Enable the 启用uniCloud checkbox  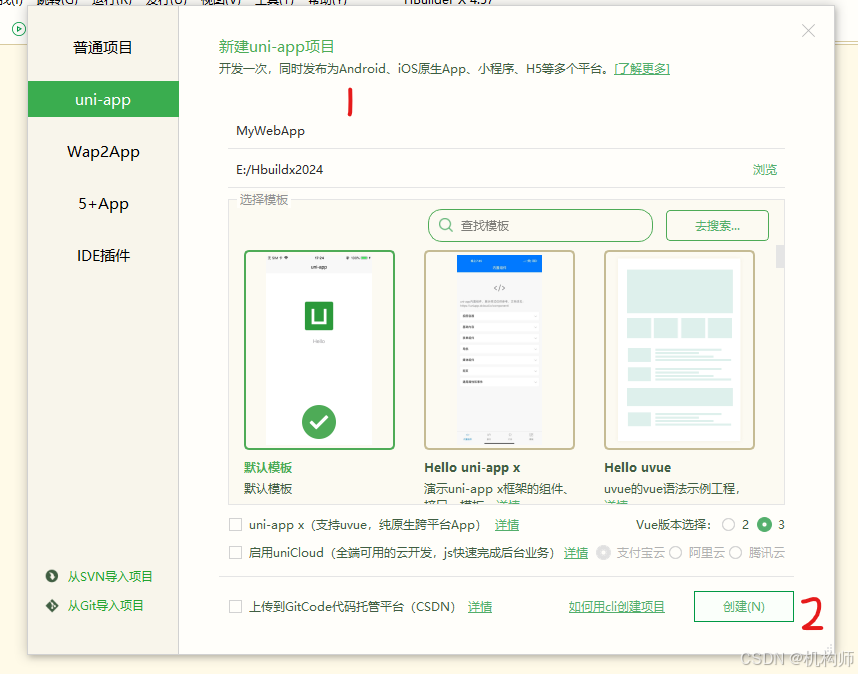pyautogui.click(x=235, y=553)
